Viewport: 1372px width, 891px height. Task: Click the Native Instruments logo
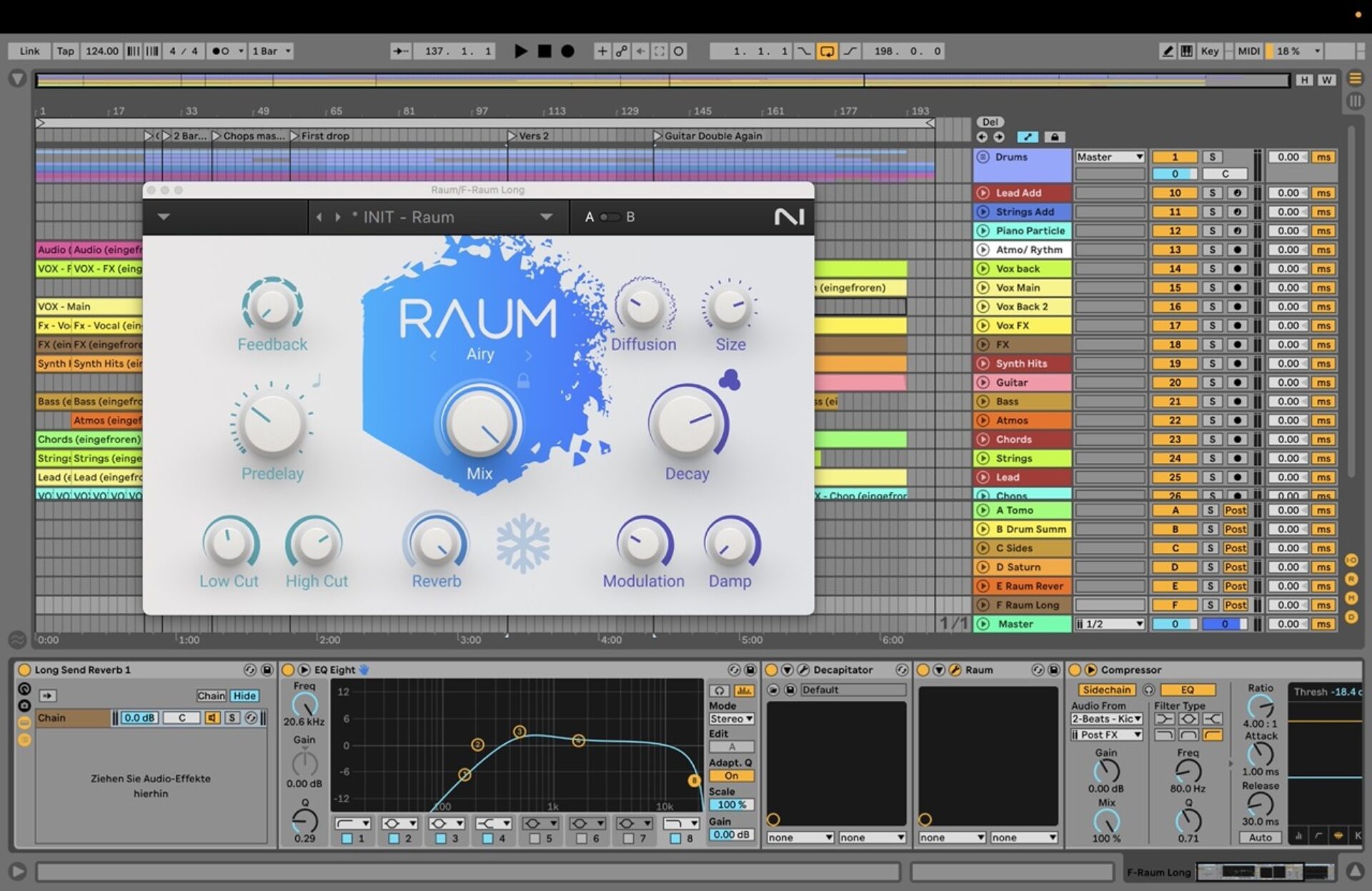tap(789, 216)
